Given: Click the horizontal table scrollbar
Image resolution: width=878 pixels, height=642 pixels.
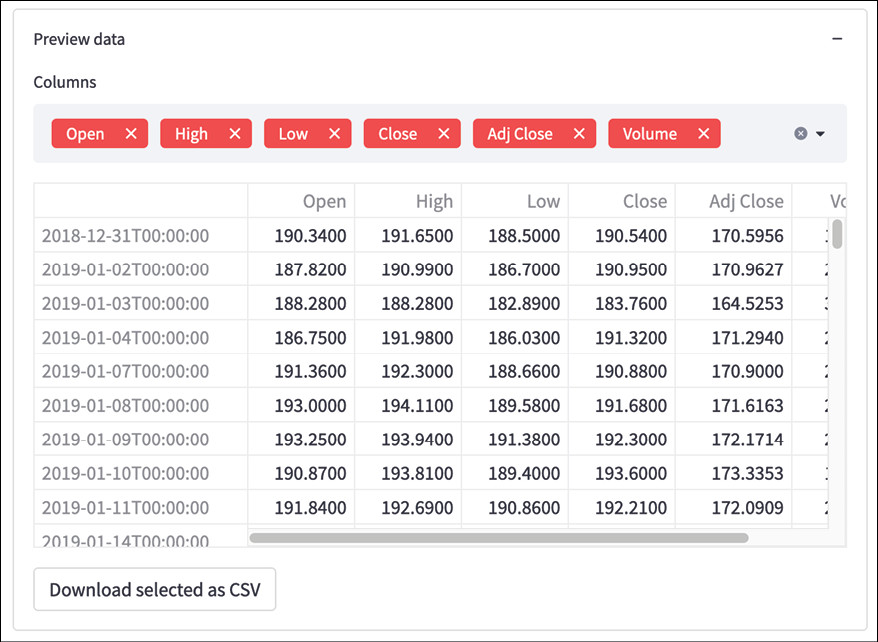Looking at the screenshot, I should (499, 538).
